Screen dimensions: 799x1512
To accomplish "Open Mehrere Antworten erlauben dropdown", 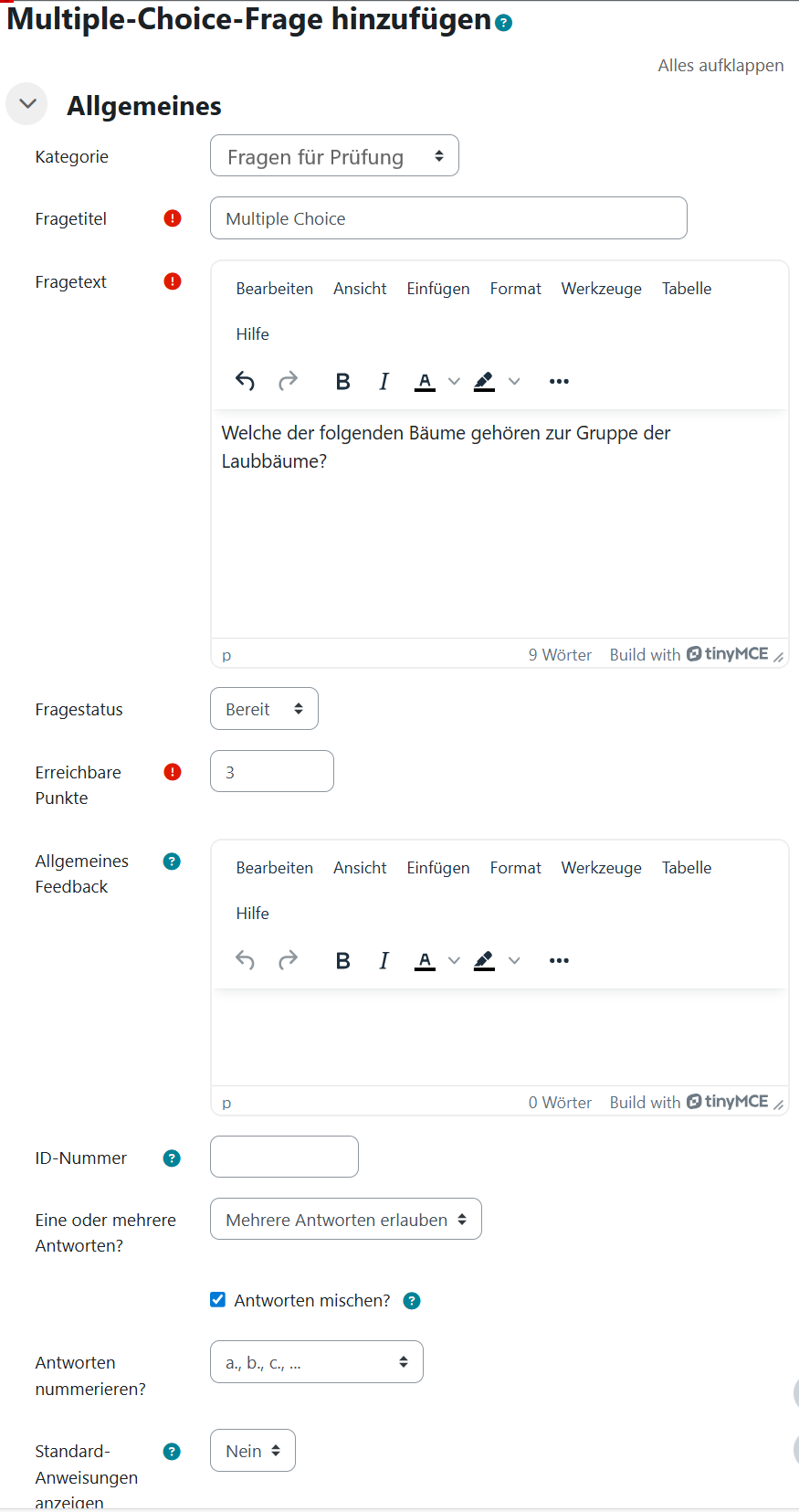I will (x=345, y=1220).
